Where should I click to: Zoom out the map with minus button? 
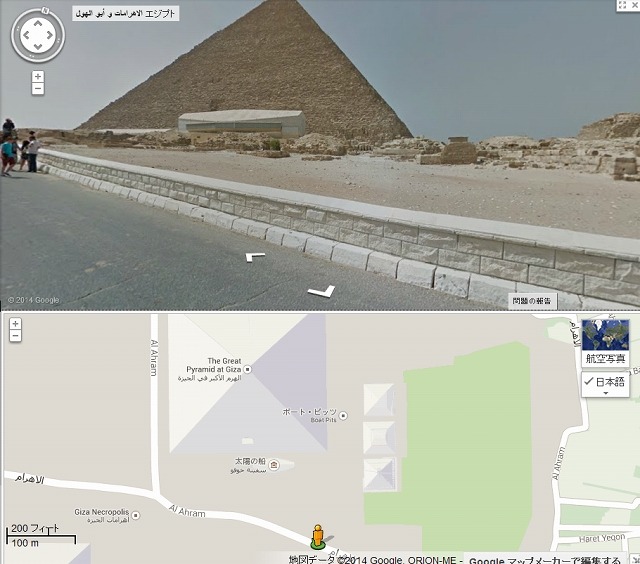tap(15, 335)
